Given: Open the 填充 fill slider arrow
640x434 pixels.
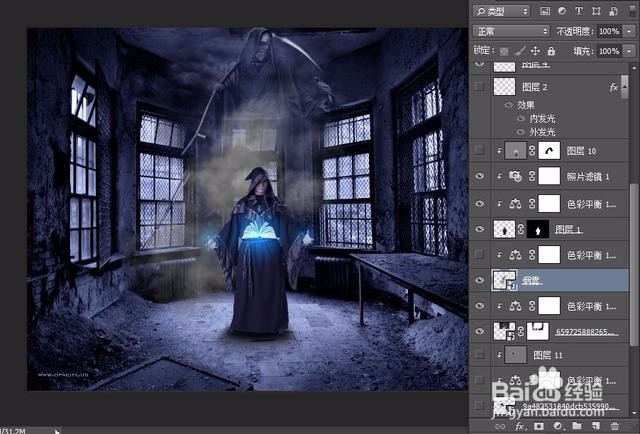Looking at the screenshot, I should click(629, 51).
